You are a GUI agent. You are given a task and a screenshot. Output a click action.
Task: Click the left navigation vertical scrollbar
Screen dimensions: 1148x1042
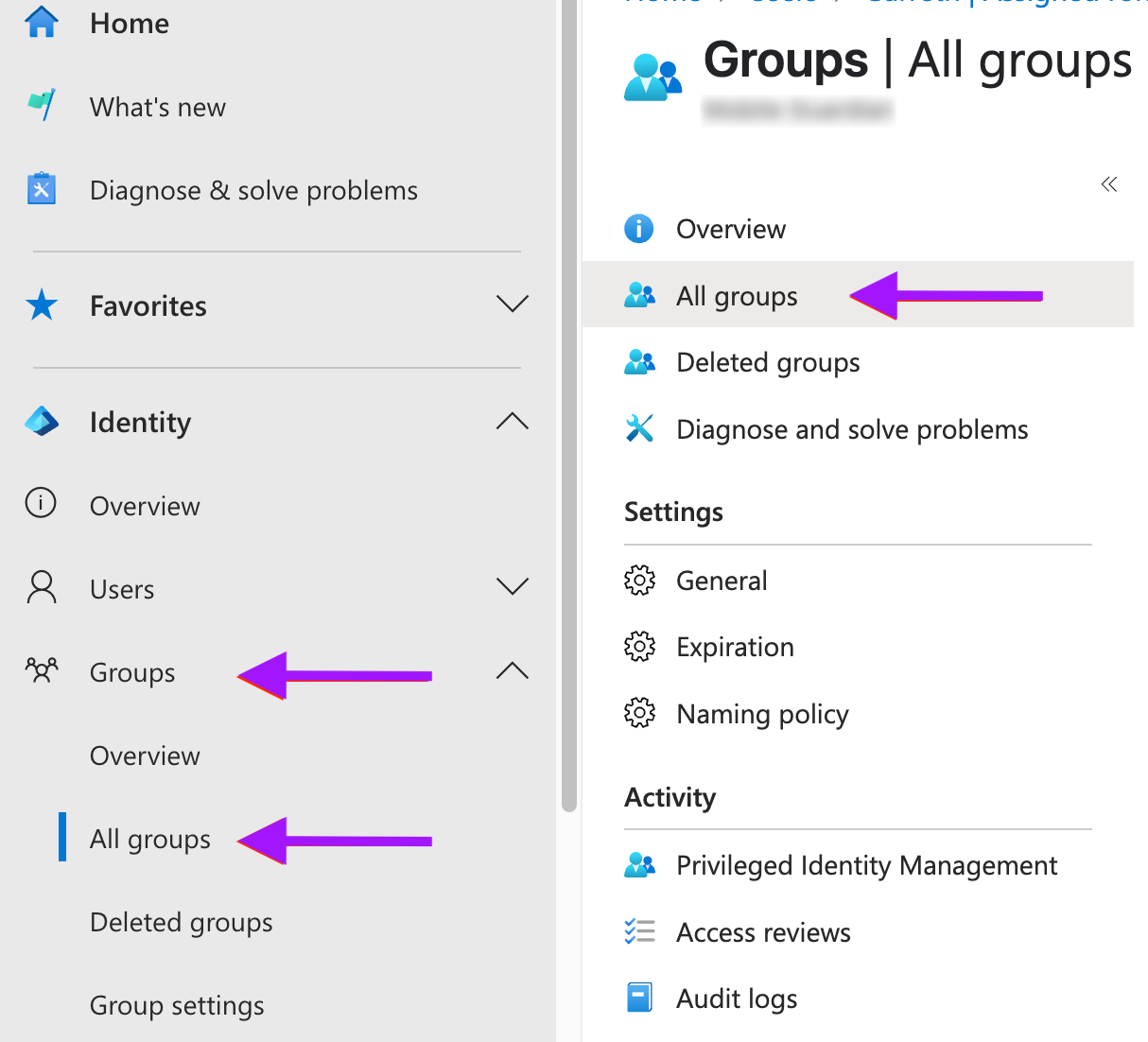tap(568, 406)
